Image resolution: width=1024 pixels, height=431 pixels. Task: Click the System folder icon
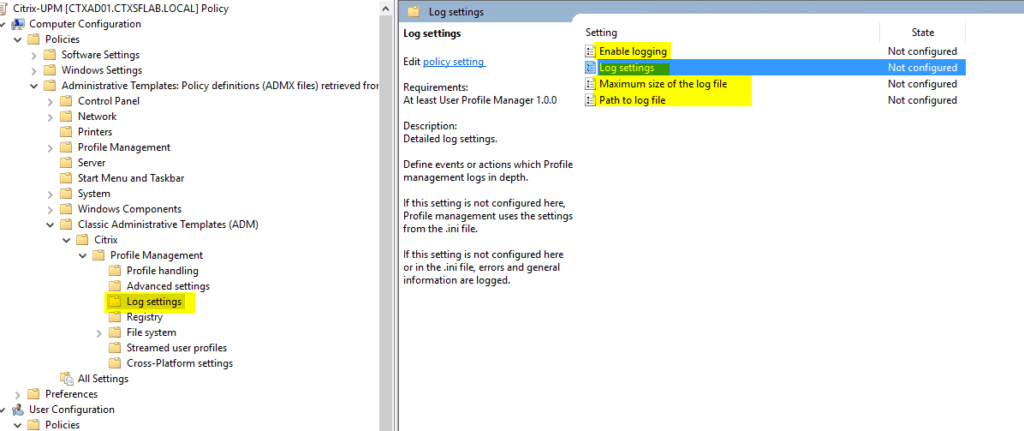coord(66,193)
